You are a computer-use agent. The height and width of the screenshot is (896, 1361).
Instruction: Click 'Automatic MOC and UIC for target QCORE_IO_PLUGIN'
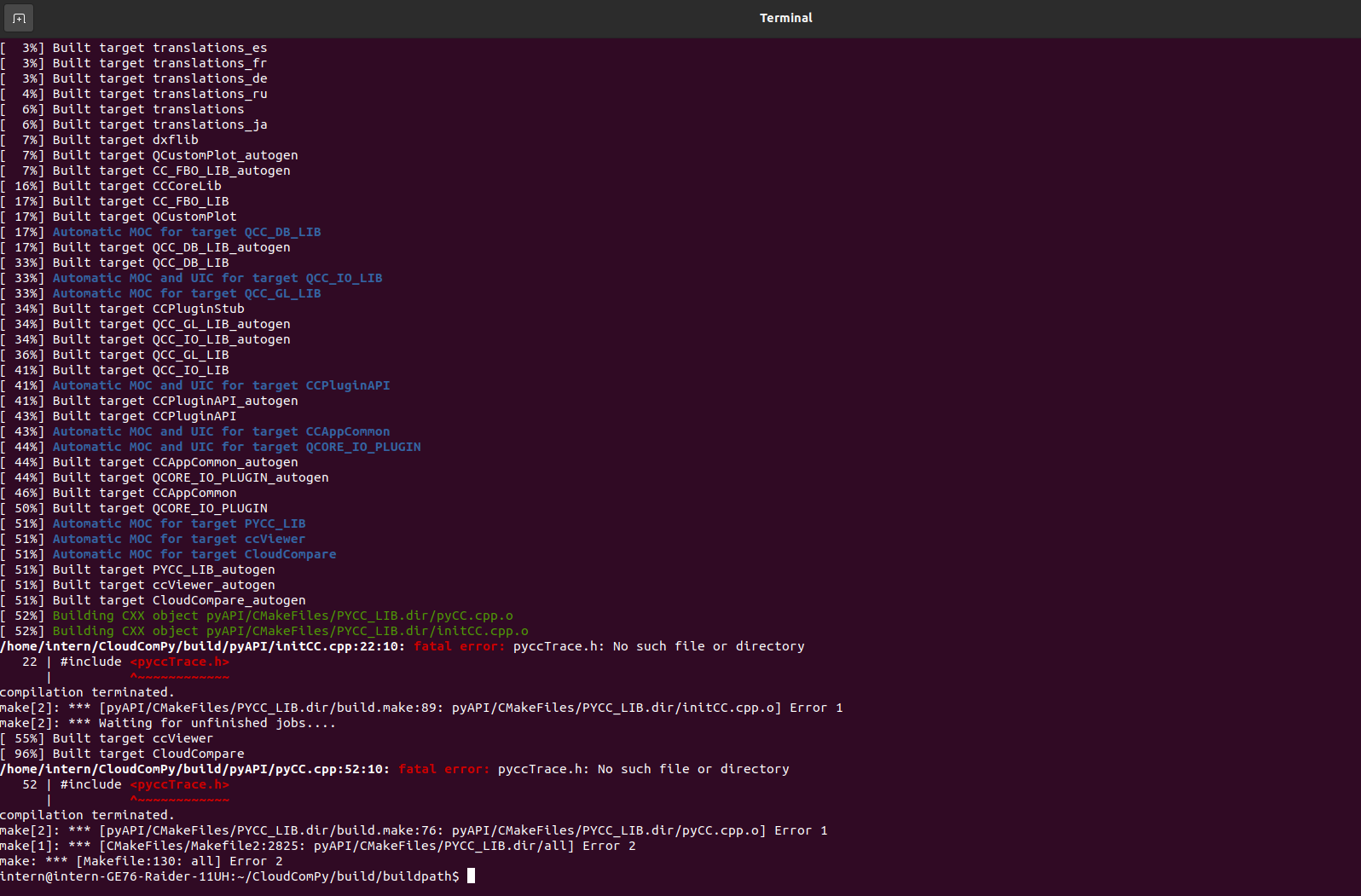coord(211,447)
